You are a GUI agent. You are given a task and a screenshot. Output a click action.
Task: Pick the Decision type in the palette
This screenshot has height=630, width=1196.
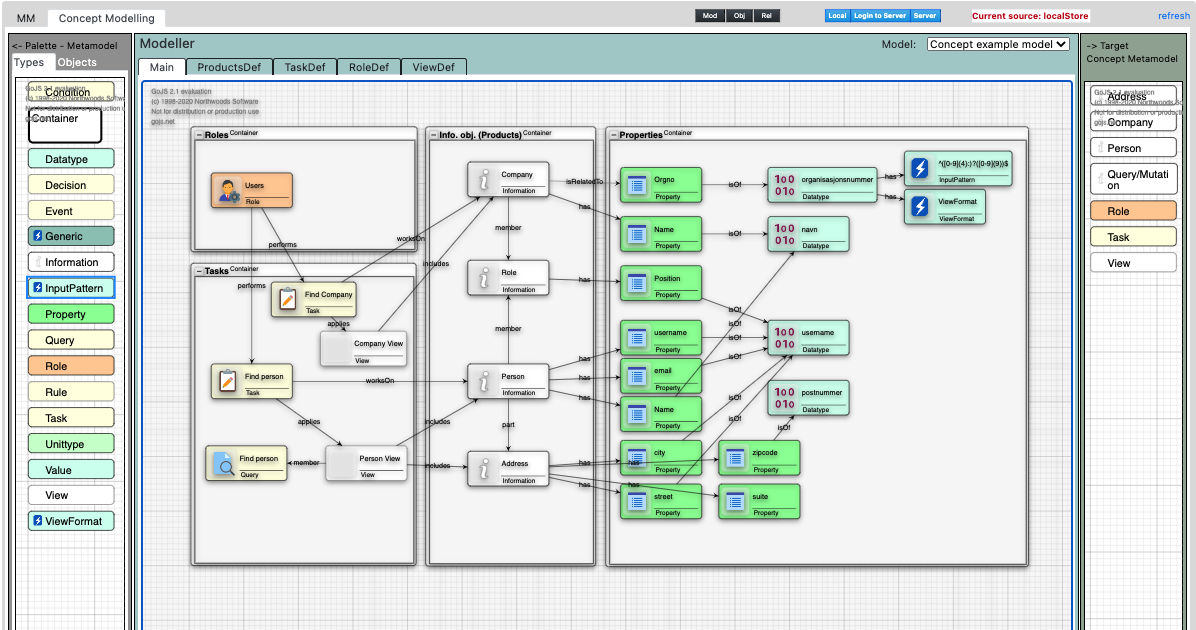pos(71,185)
